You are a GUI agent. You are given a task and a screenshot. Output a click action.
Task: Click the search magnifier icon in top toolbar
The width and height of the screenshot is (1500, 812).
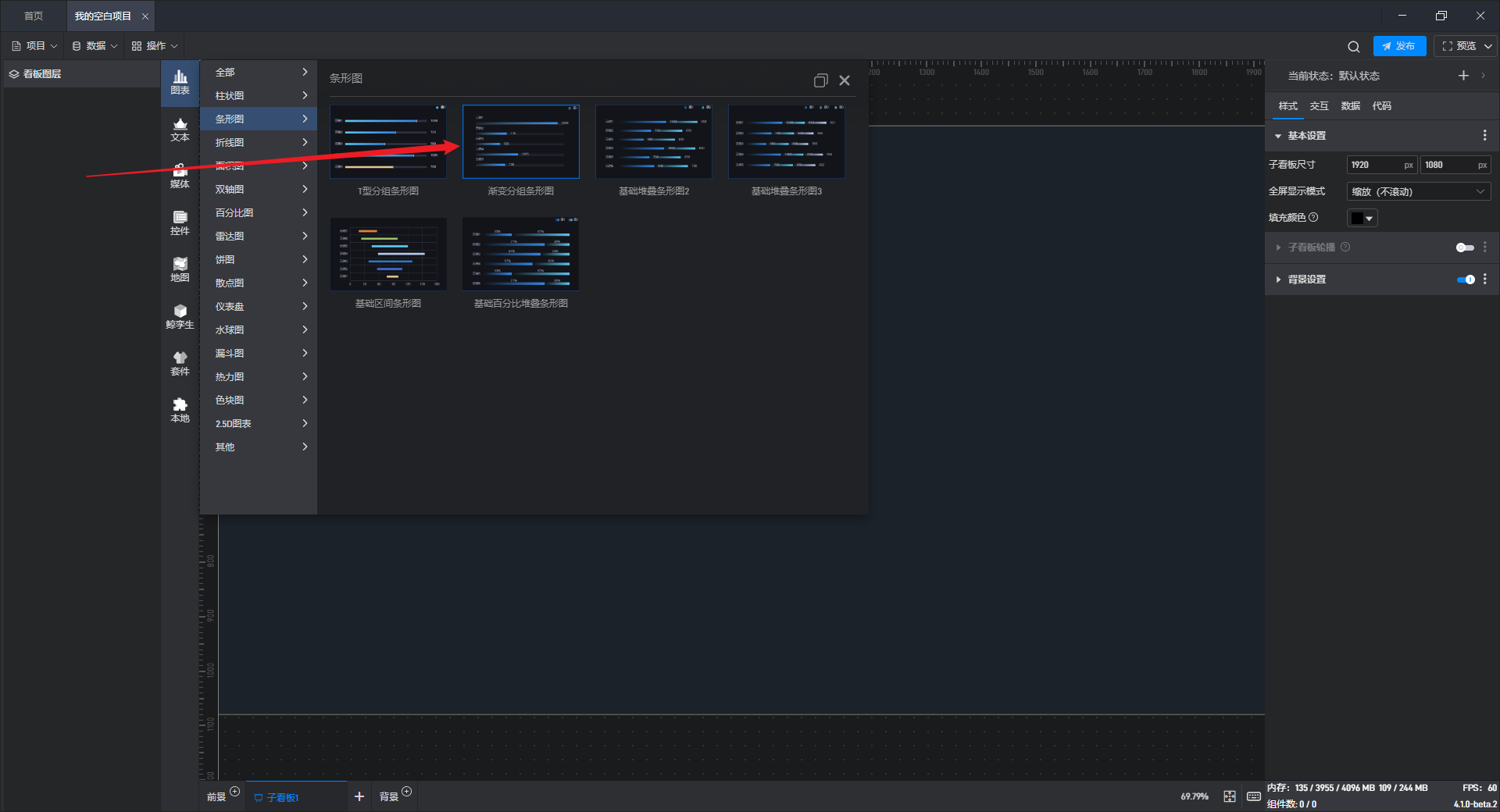point(1354,46)
